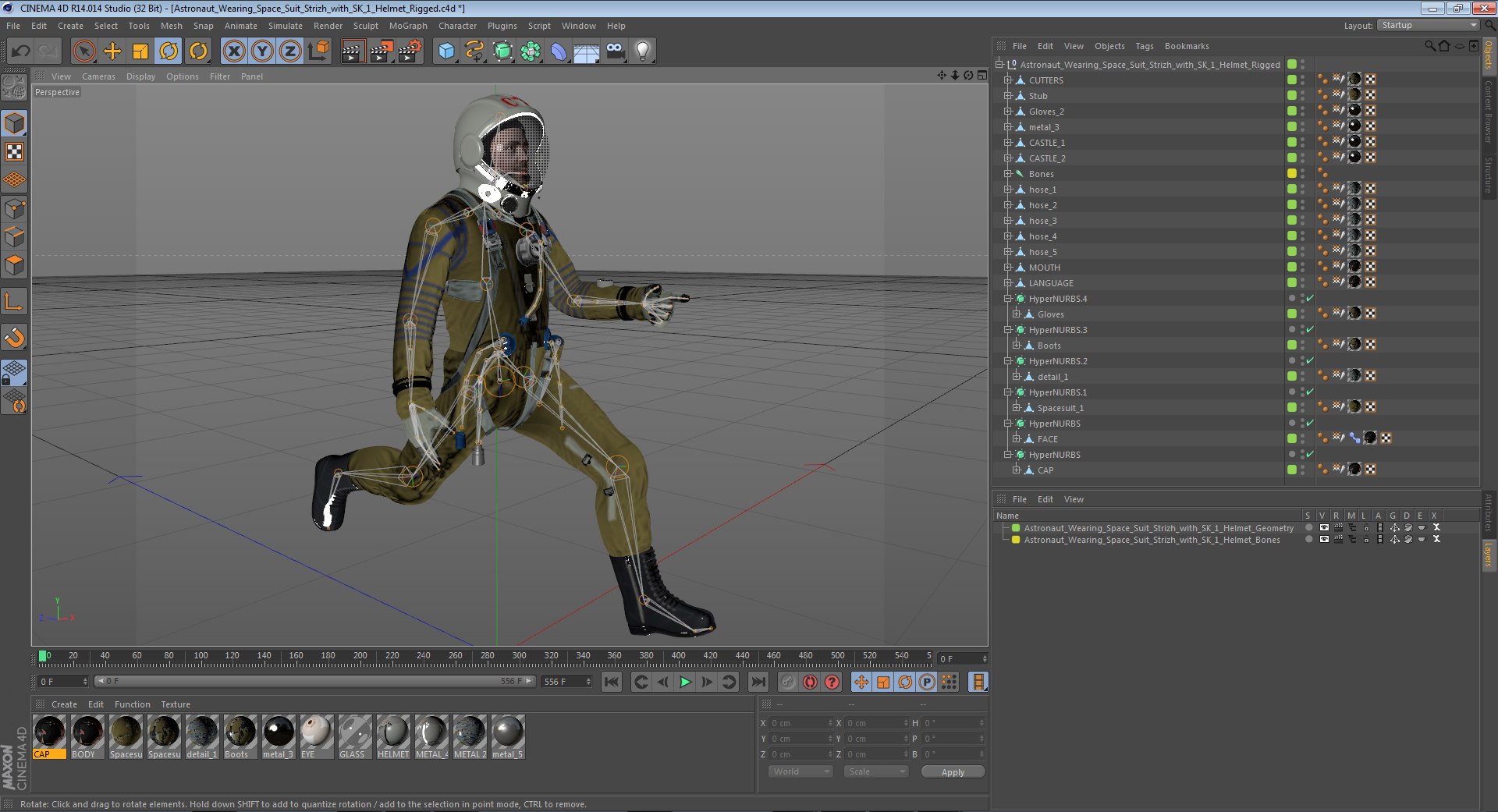This screenshot has height=812, width=1498.
Task: Toggle visibility of Geometry layer
Action: (x=1324, y=528)
